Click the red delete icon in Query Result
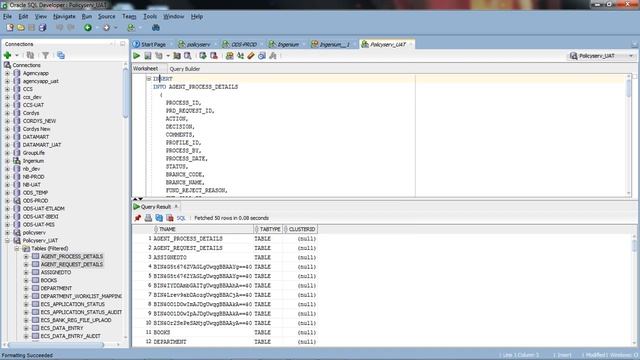This screenshot has width=640, height=360. (x=170, y=218)
